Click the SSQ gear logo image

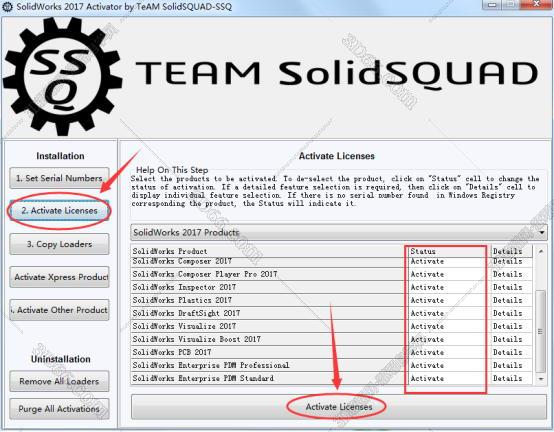pyautogui.click(x=63, y=76)
